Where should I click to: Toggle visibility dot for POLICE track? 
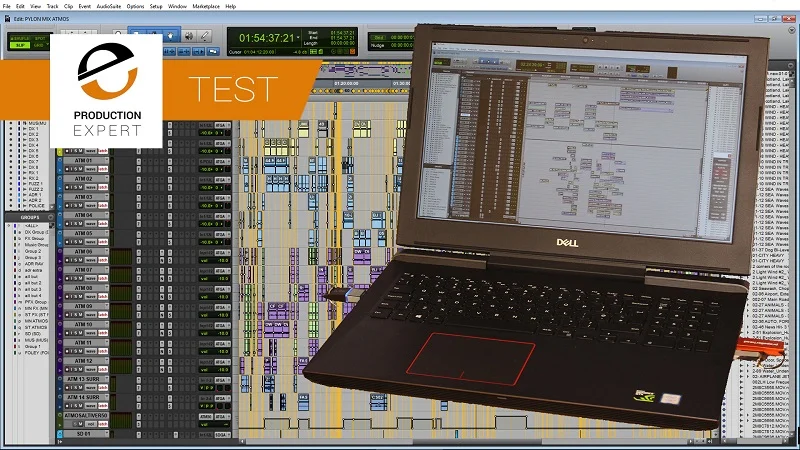pyautogui.click(x=11, y=206)
